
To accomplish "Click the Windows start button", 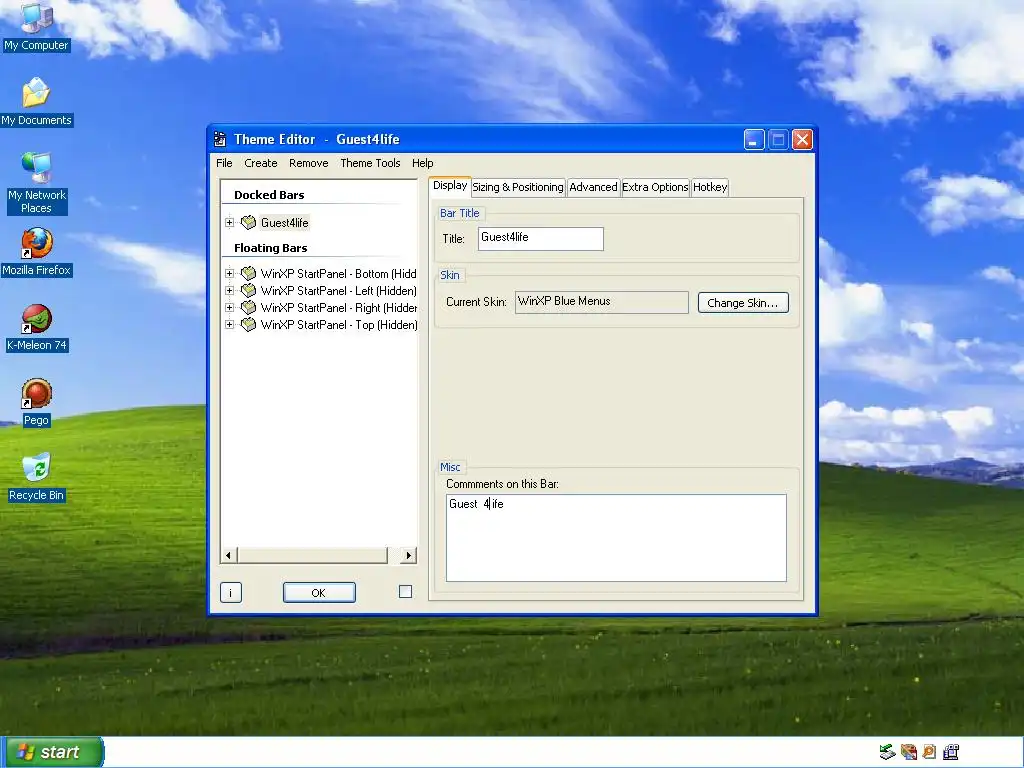I will [x=52, y=752].
